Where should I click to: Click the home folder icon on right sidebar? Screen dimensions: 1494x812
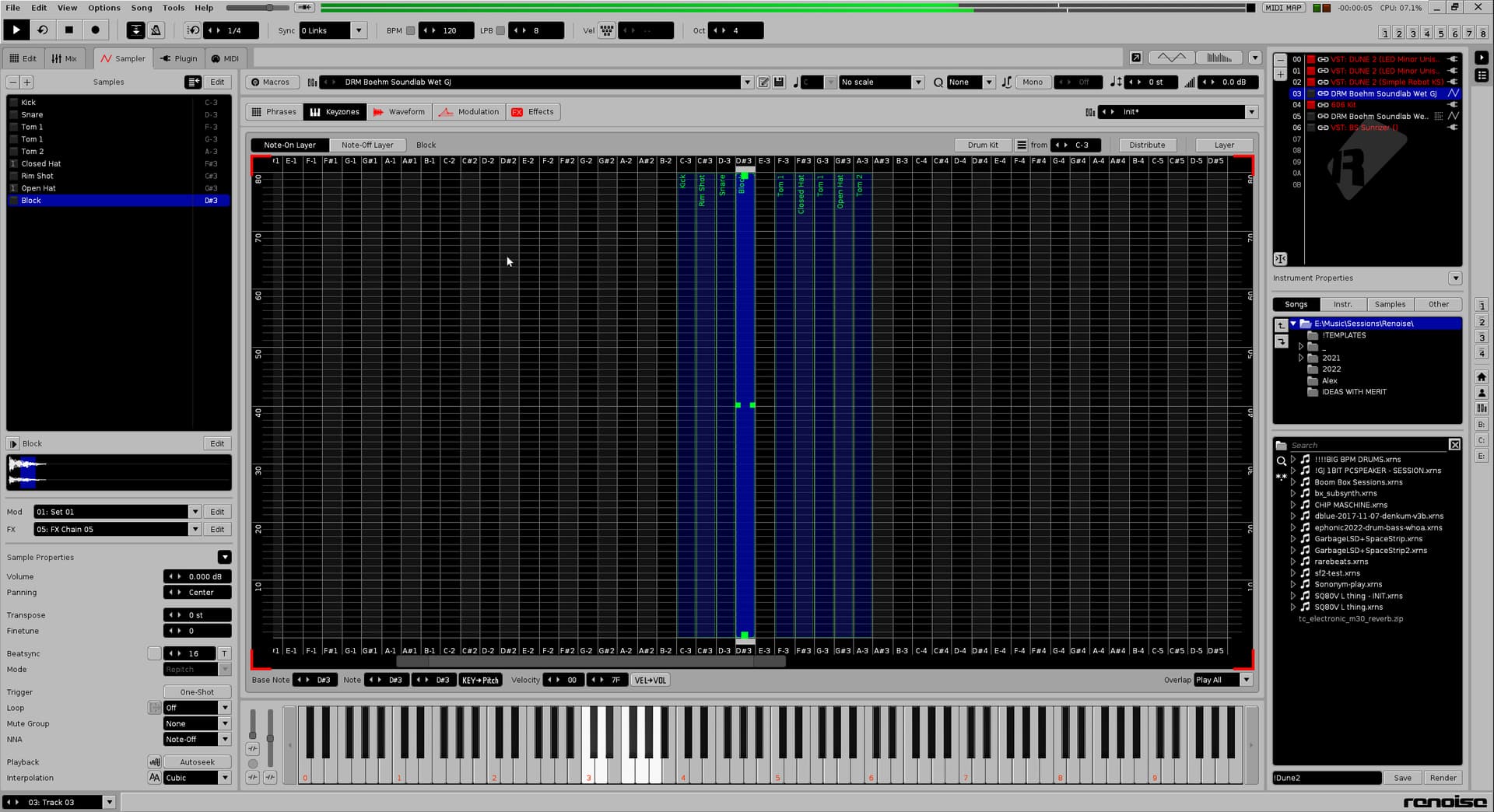click(x=1482, y=376)
